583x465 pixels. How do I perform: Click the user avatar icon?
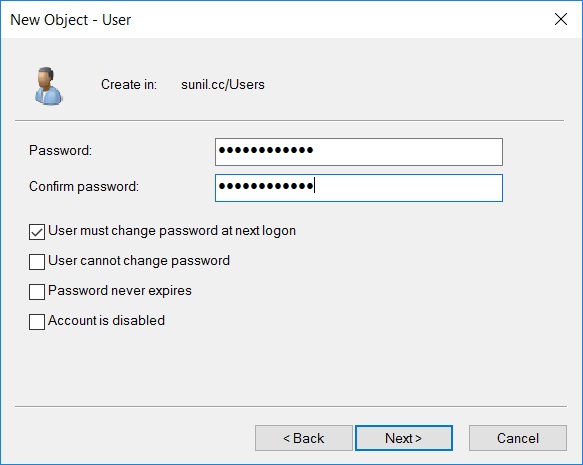(x=48, y=86)
